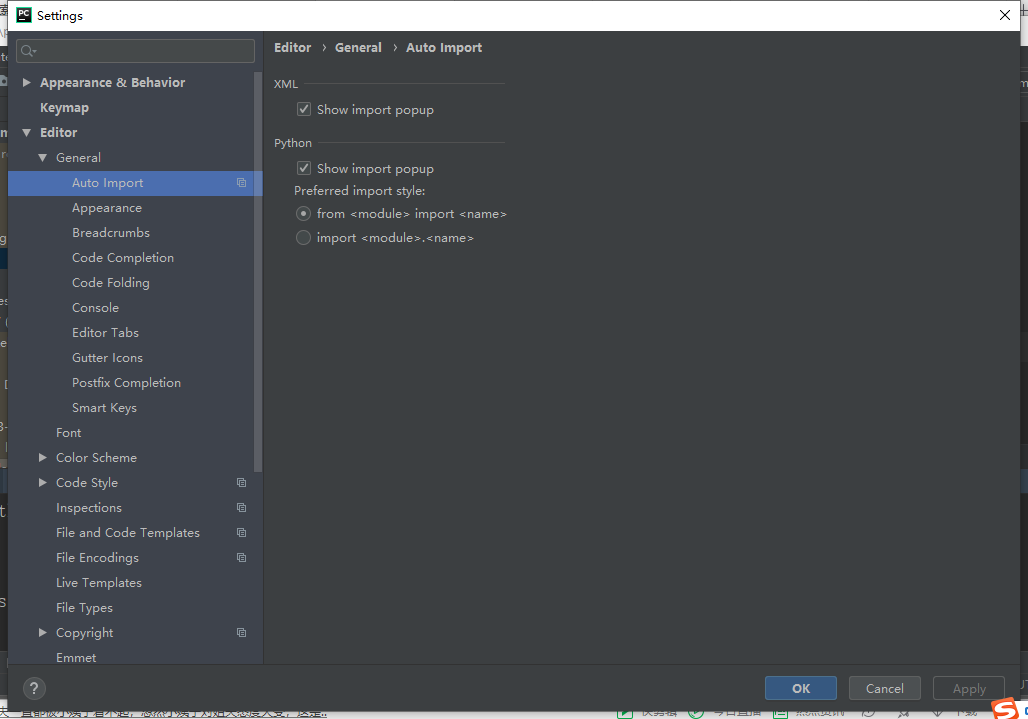Collapse the General subtree arrow
This screenshot has width=1028, height=719.
pos(43,157)
